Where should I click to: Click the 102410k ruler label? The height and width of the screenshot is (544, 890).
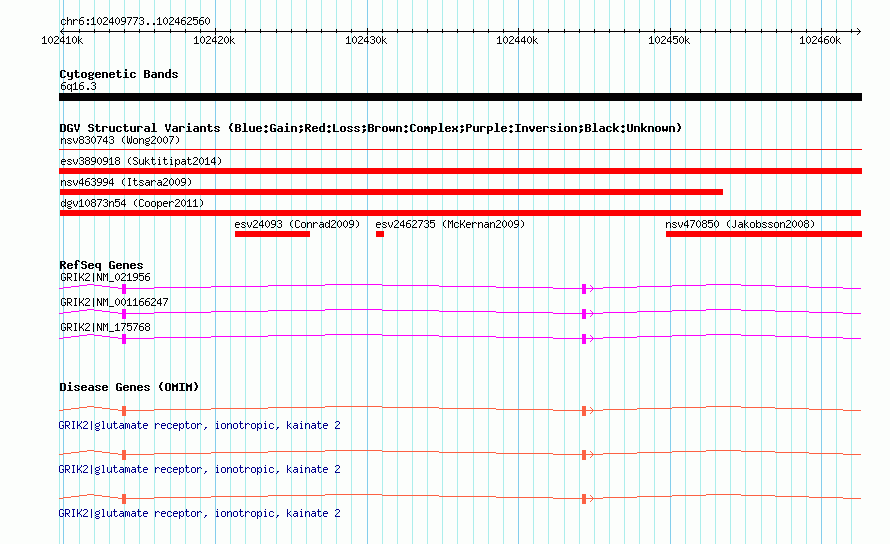62,40
